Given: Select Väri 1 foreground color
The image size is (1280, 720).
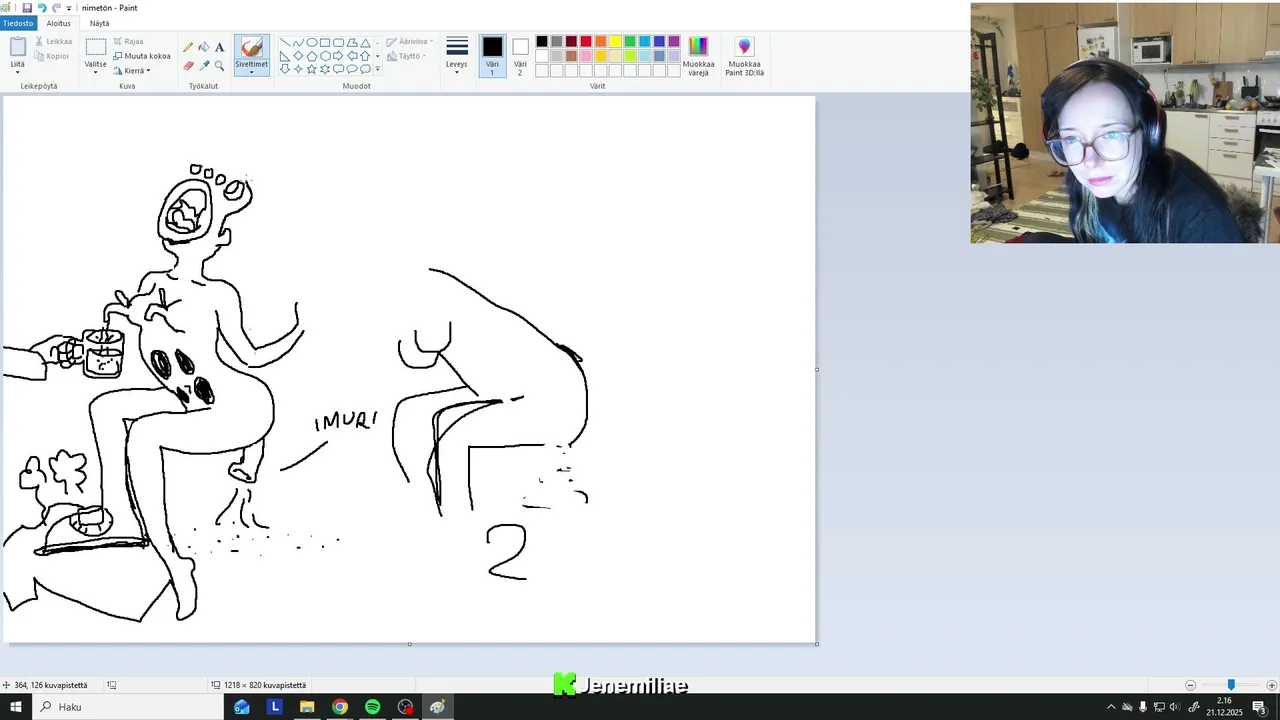Looking at the screenshot, I should 492,56.
